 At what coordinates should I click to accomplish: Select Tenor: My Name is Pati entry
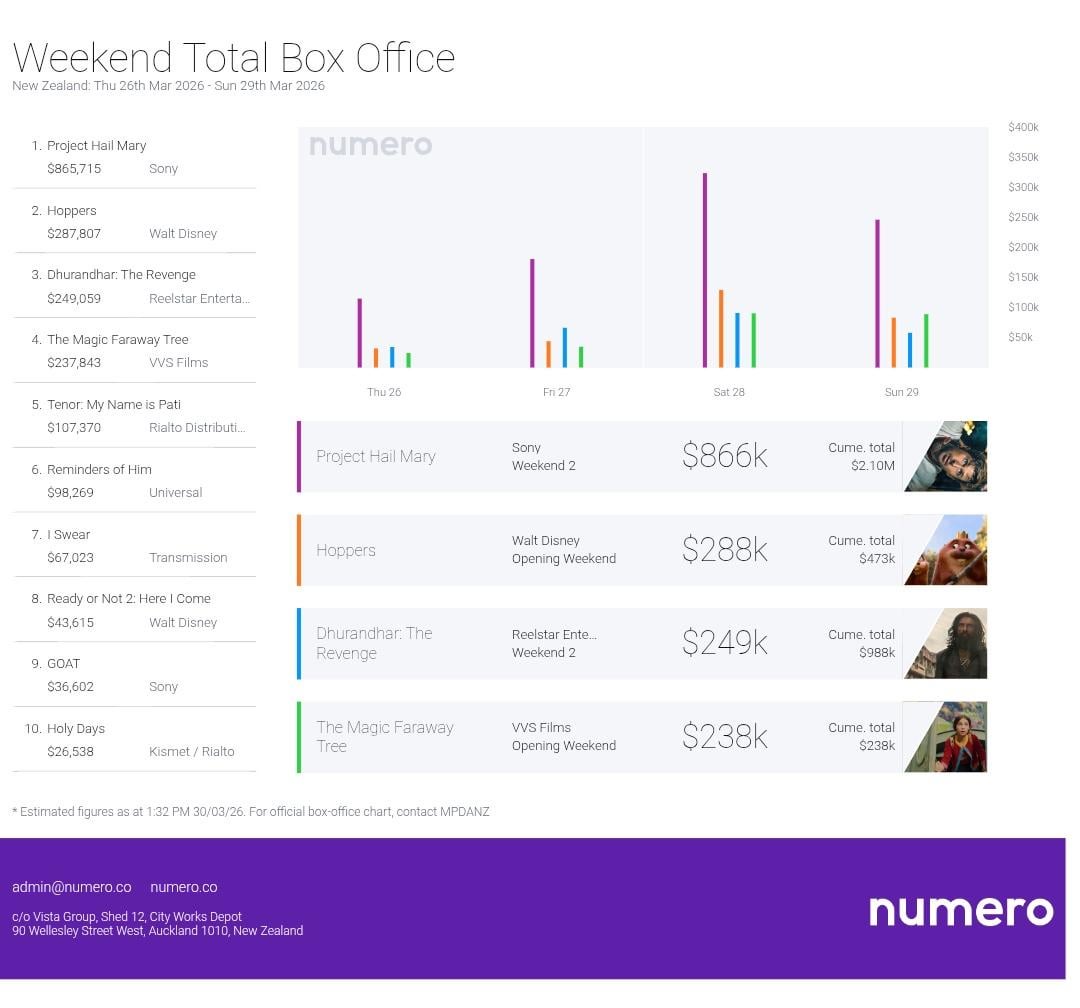(x=113, y=405)
